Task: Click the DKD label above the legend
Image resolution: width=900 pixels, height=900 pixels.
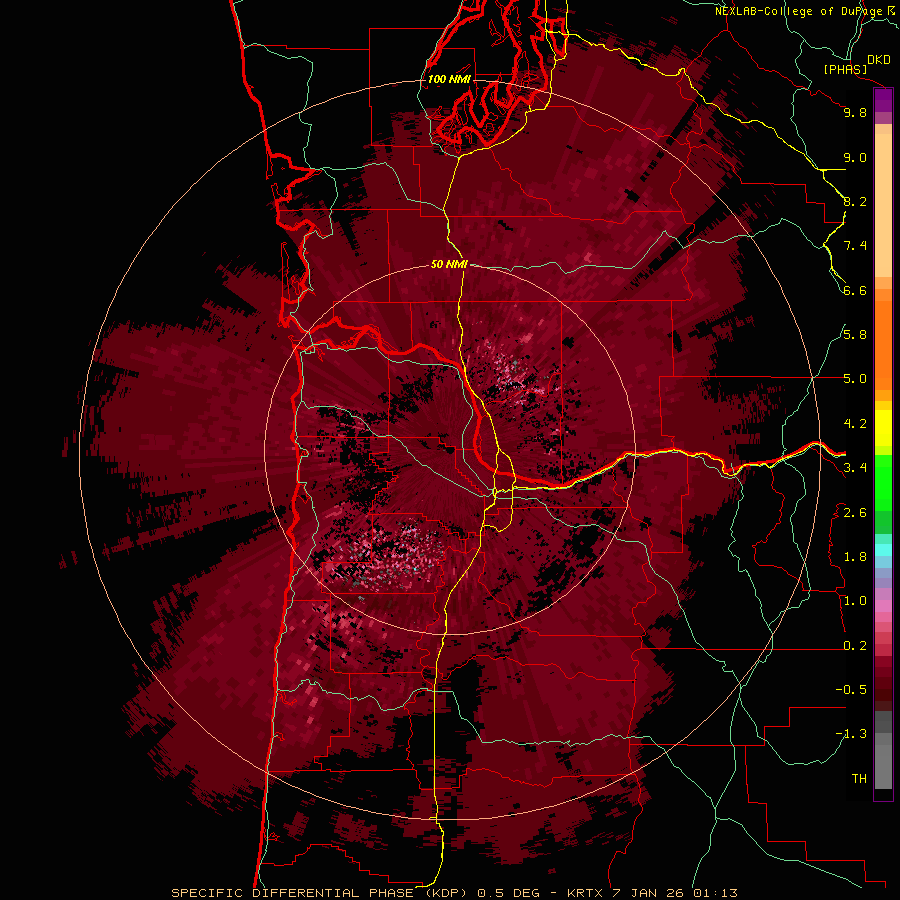Action: [879, 59]
